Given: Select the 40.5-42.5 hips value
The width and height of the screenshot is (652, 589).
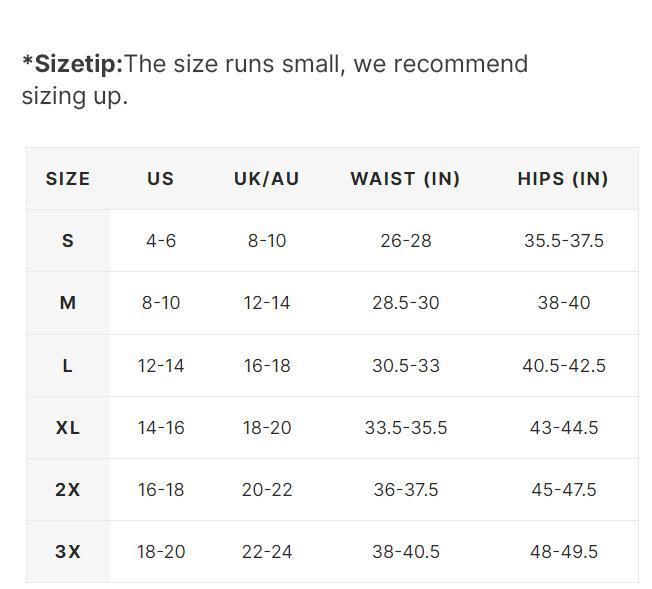Looking at the screenshot, I should click(564, 366).
